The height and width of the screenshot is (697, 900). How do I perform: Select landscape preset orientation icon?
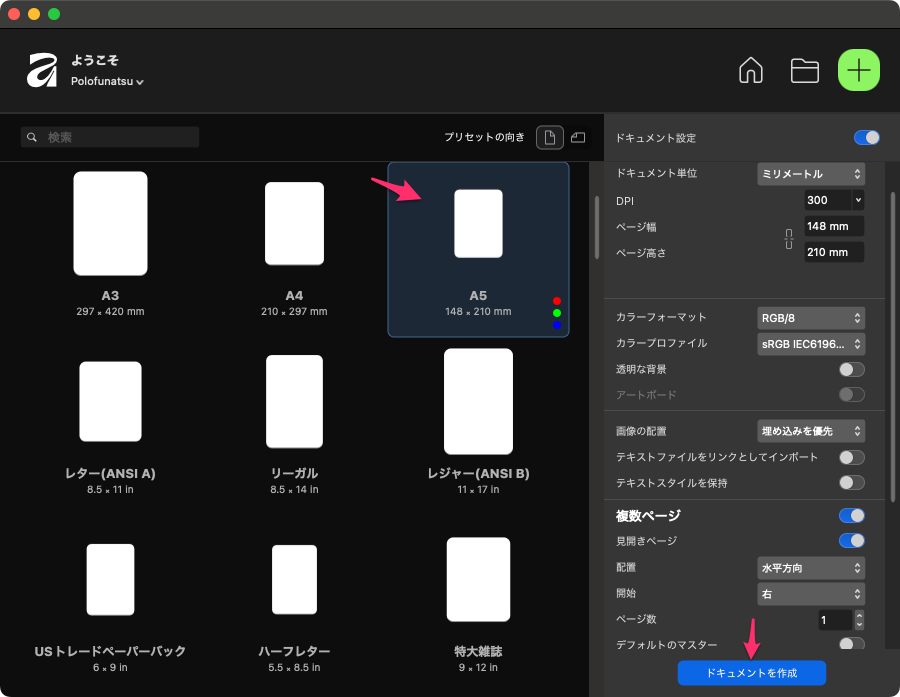pyautogui.click(x=578, y=137)
